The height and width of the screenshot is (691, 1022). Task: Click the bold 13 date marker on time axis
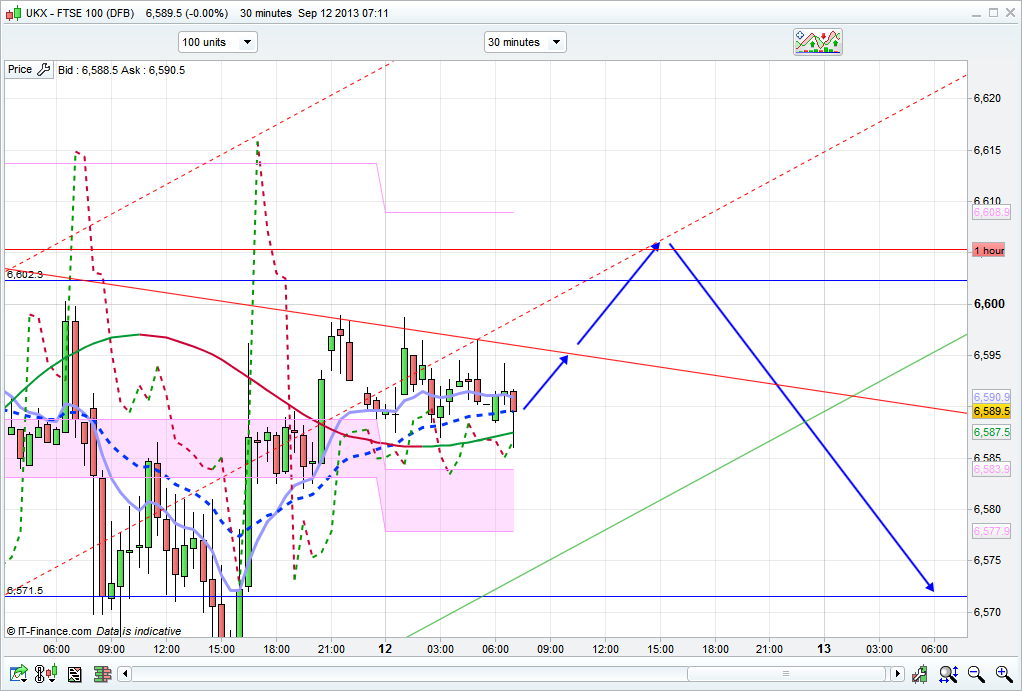coord(824,649)
